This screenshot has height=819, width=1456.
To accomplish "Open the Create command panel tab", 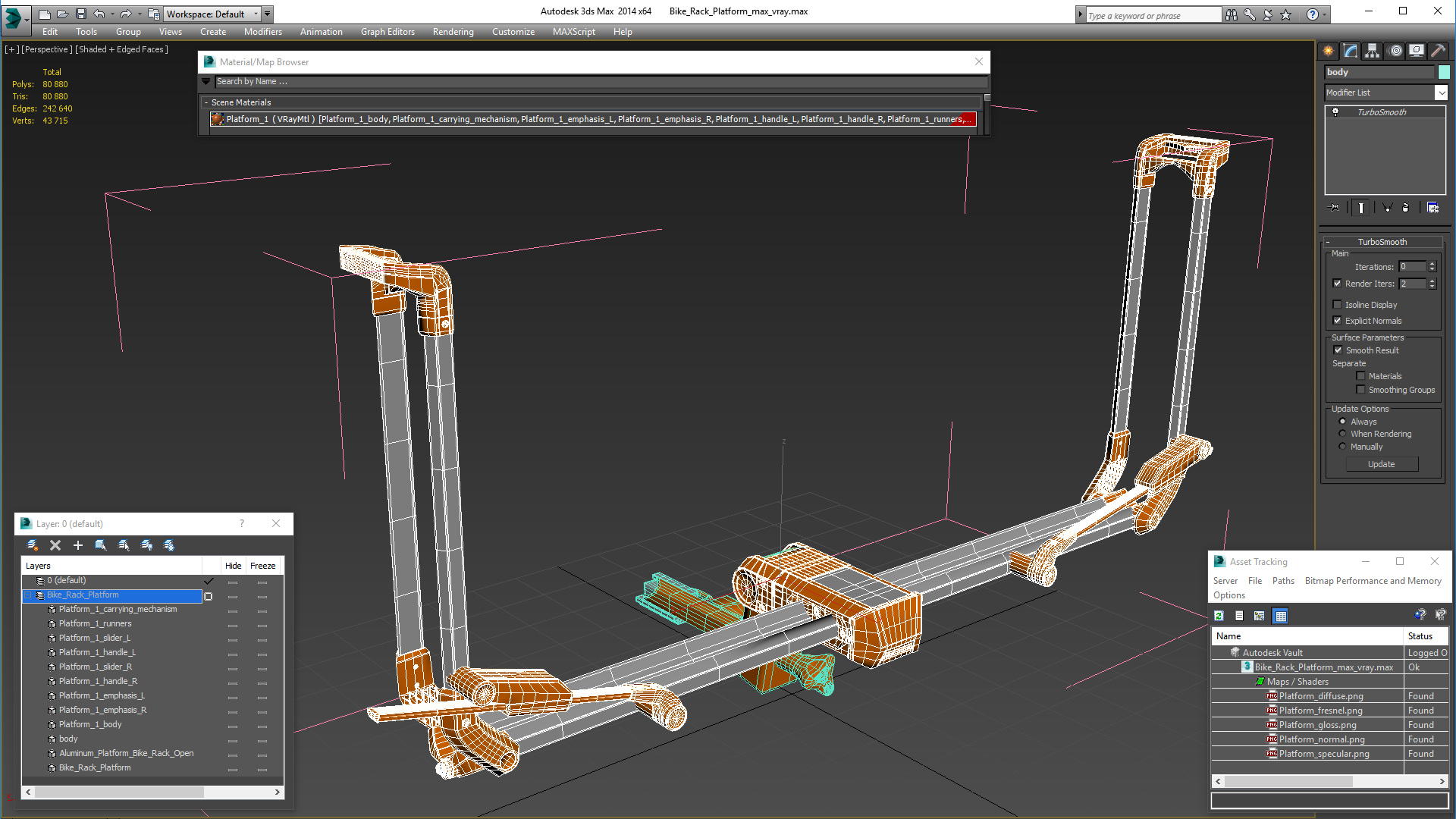I will [x=1329, y=51].
